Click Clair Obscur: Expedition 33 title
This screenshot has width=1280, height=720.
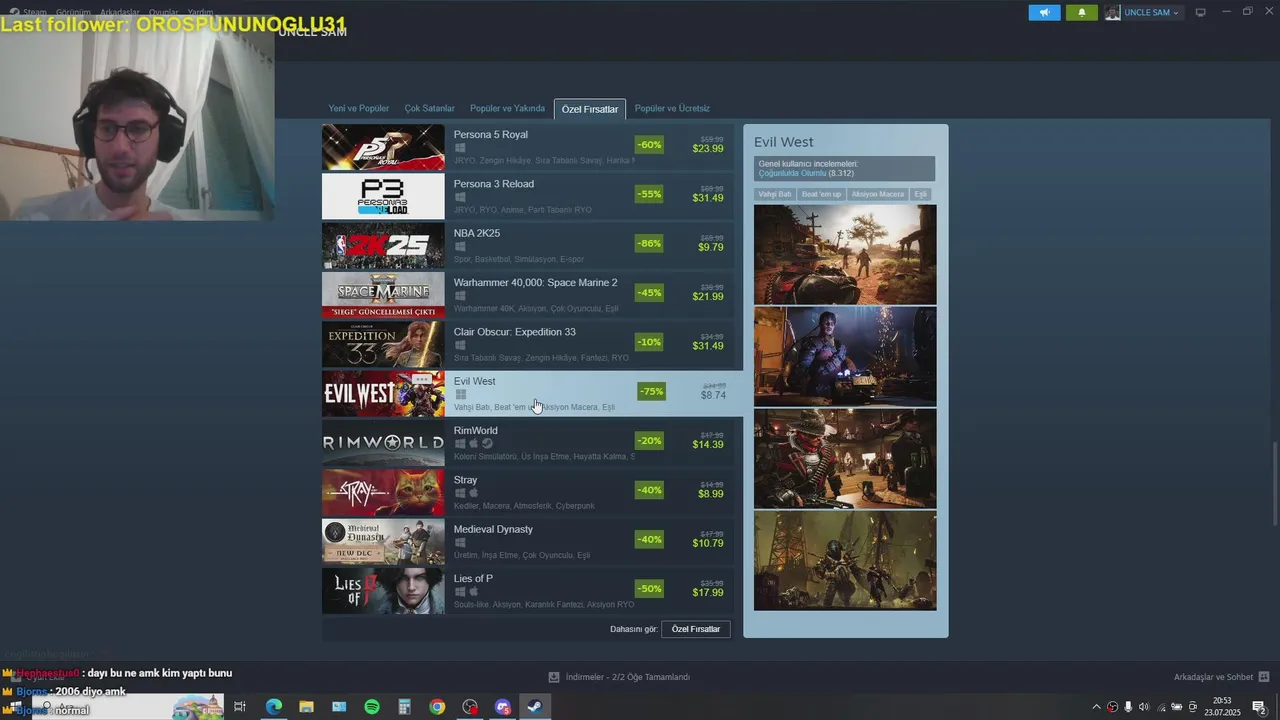pyautogui.click(x=515, y=332)
